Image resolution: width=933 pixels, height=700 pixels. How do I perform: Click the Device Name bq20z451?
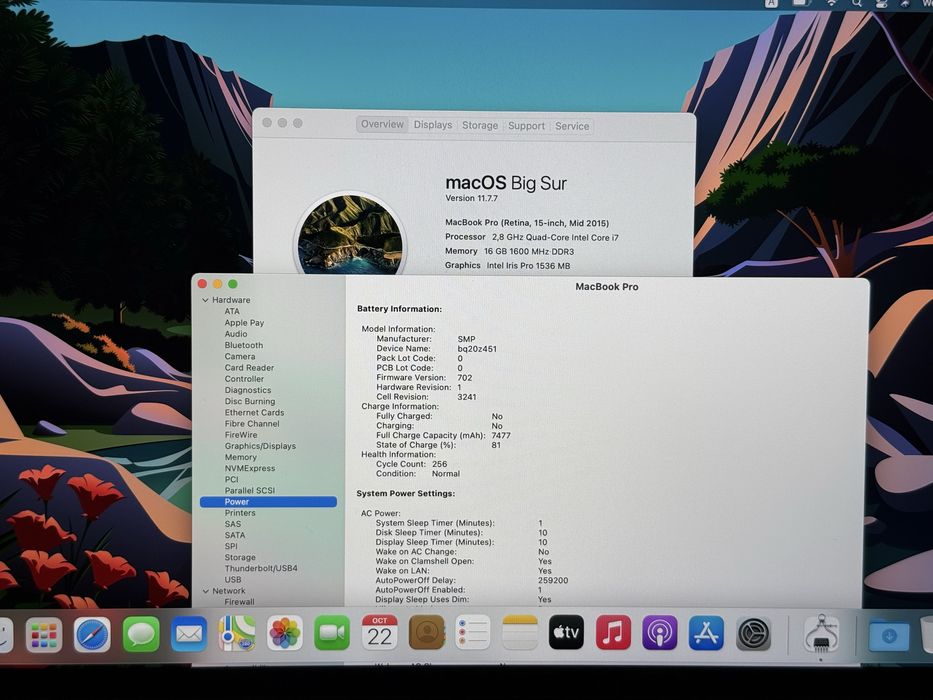(477, 349)
